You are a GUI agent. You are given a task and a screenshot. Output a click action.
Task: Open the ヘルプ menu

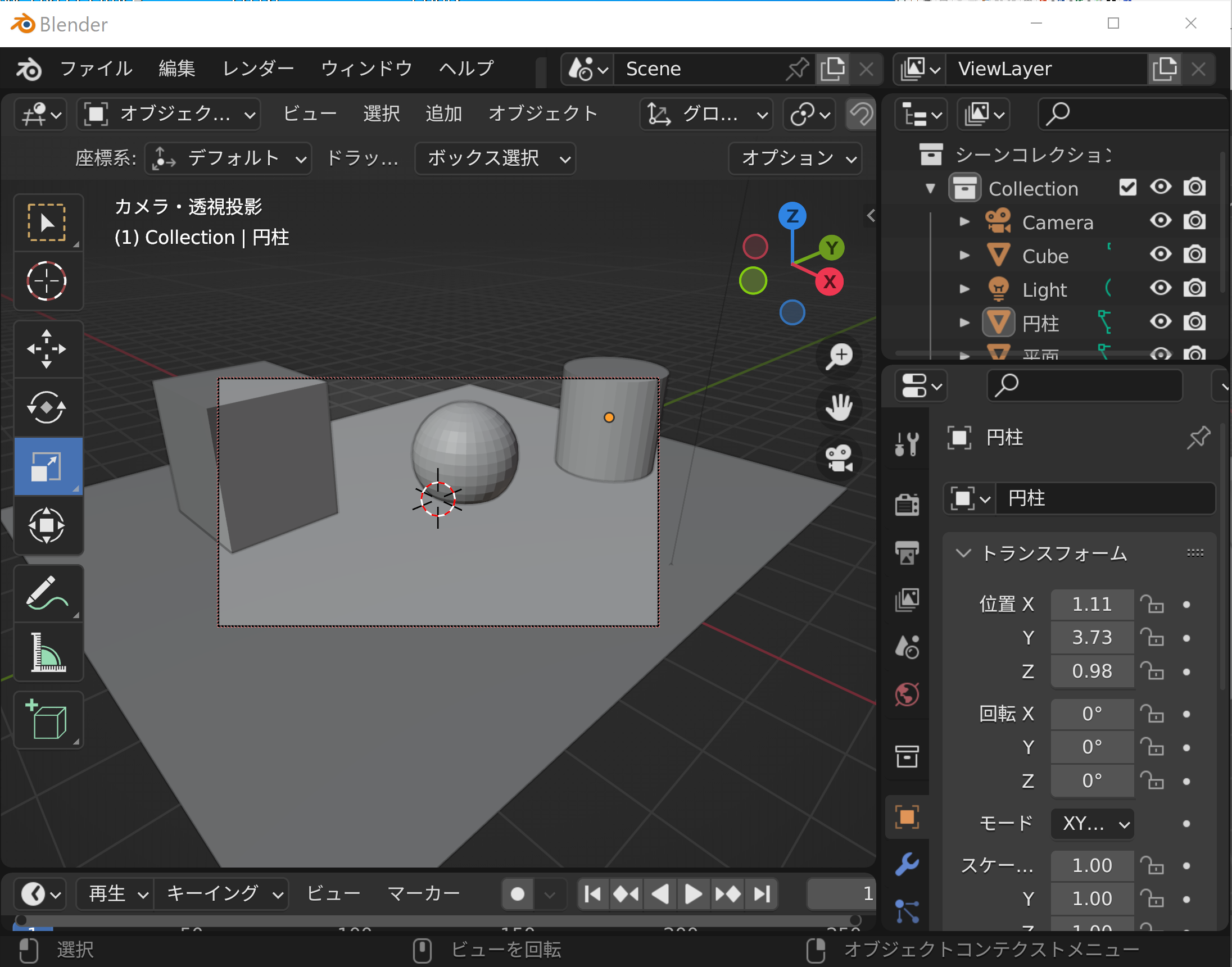click(466, 69)
